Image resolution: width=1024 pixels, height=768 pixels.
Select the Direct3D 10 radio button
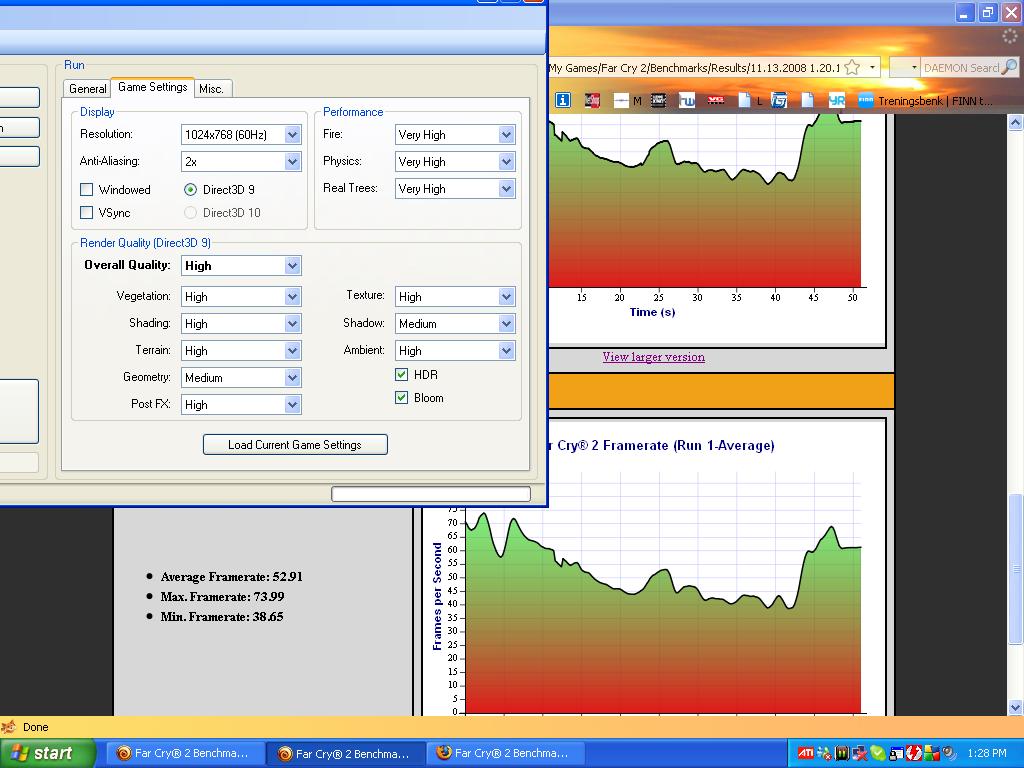[190, 212]
